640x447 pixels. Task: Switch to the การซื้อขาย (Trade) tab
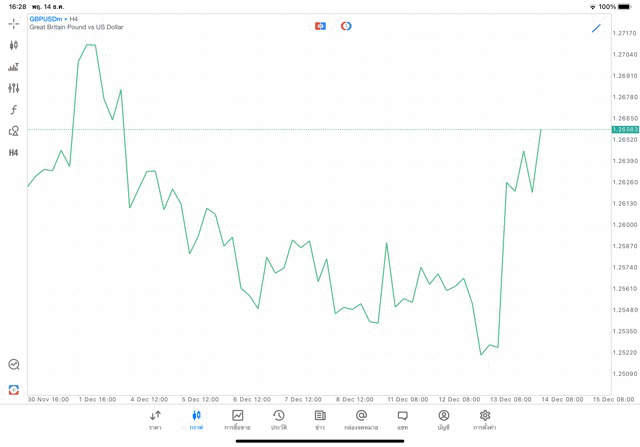pos(237,419)
